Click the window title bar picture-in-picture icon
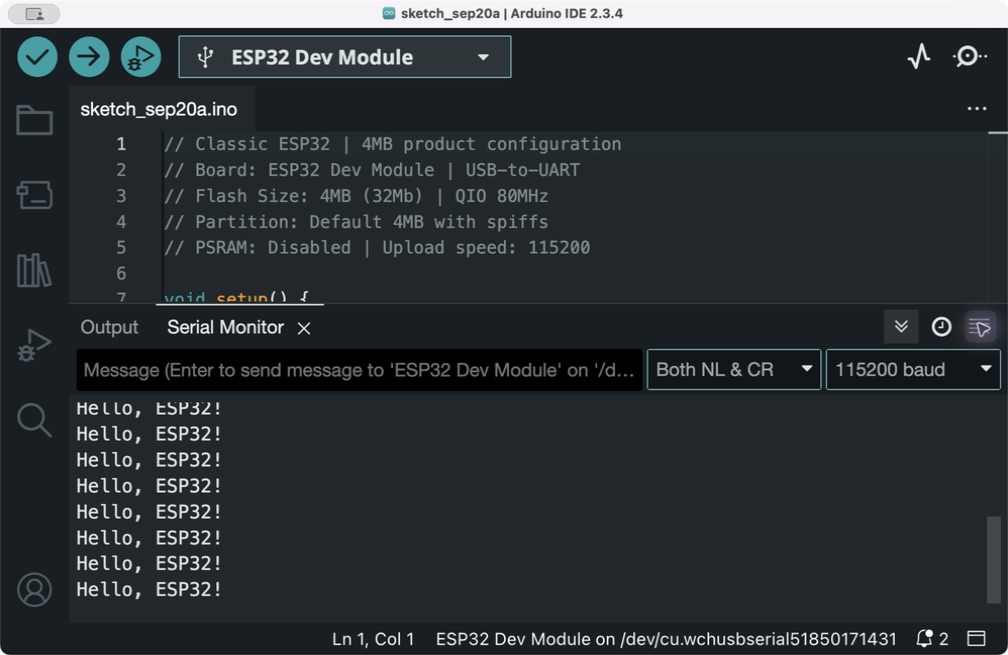Image resolution: width=1008 pixels, height=655 pixels. pyautogui.click(x=34, y=13)
